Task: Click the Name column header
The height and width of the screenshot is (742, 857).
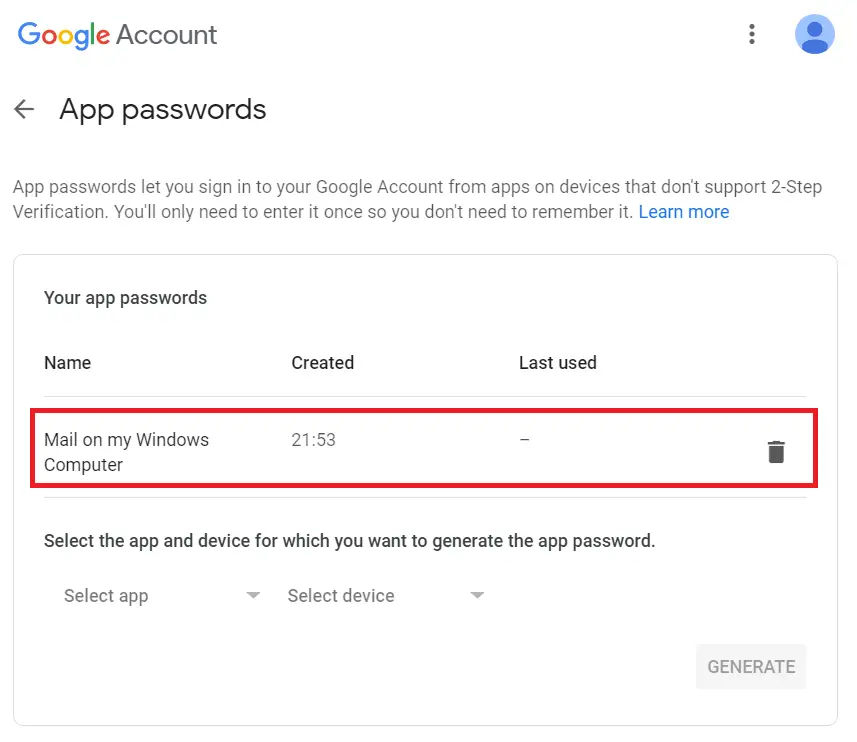Action: 67,362
